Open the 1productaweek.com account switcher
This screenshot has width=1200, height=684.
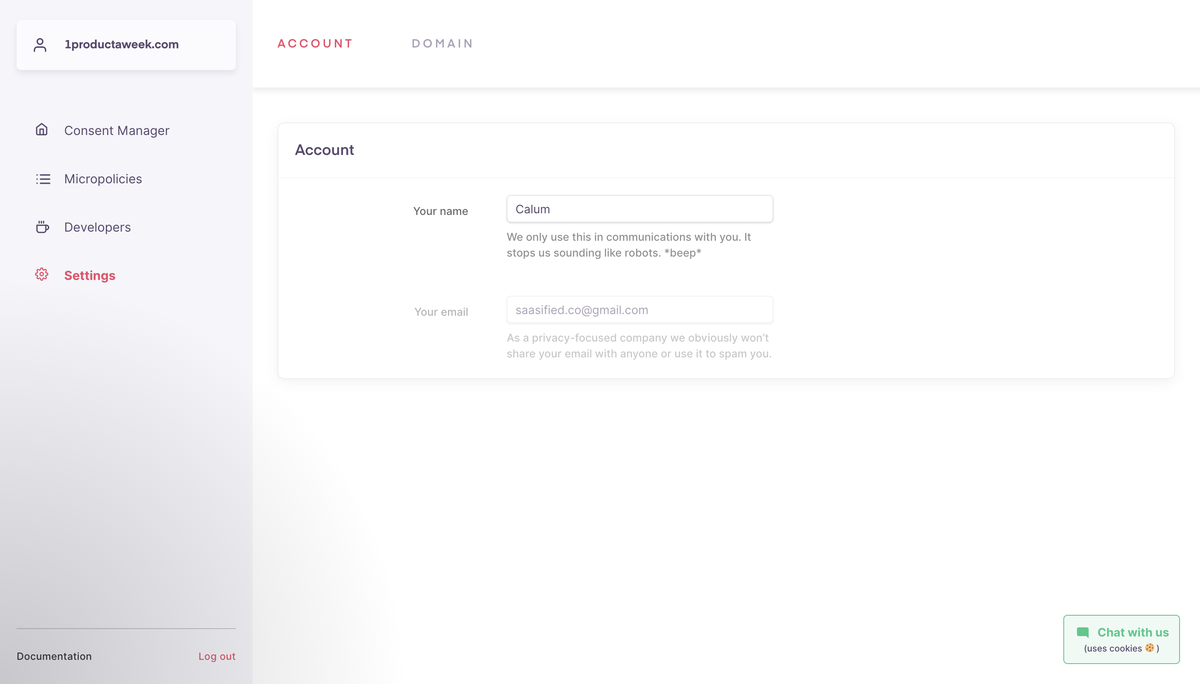(126, 45)
